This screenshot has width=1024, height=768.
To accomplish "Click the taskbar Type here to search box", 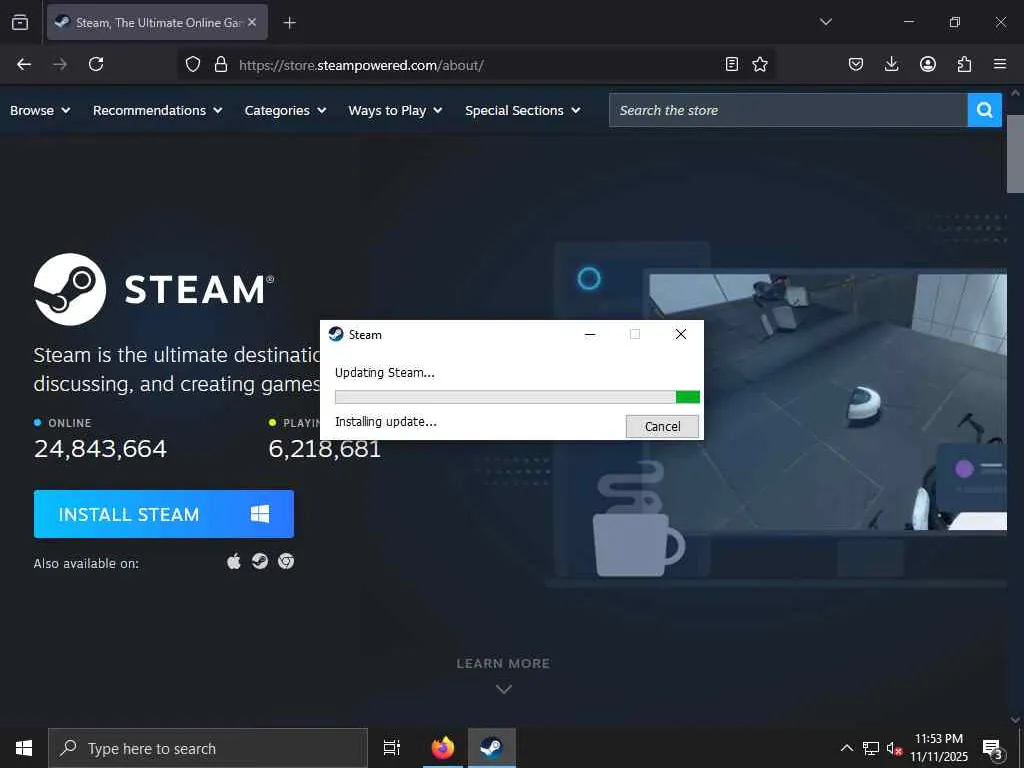I will (208, 748).
